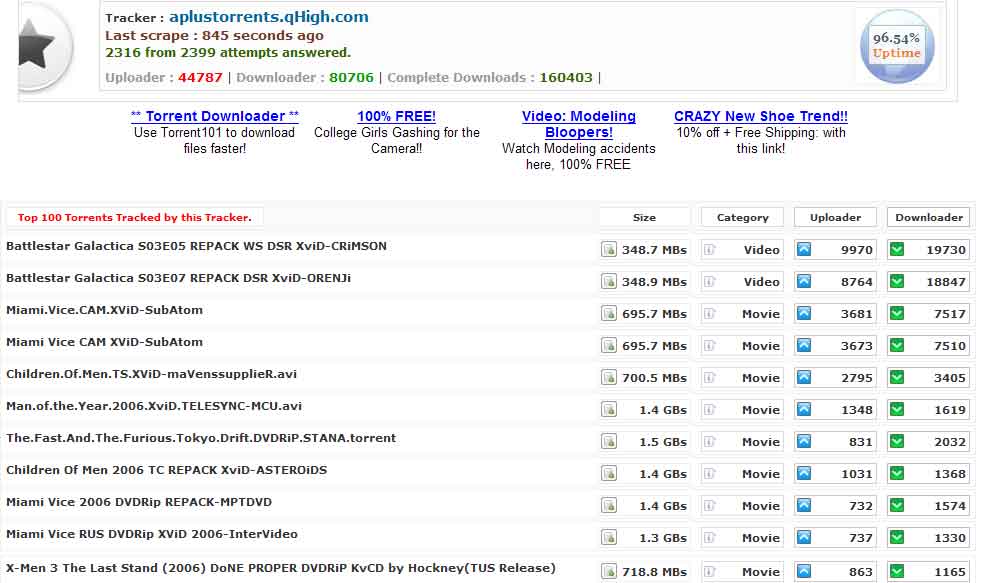Click downloader value 2032

point(949,442)
